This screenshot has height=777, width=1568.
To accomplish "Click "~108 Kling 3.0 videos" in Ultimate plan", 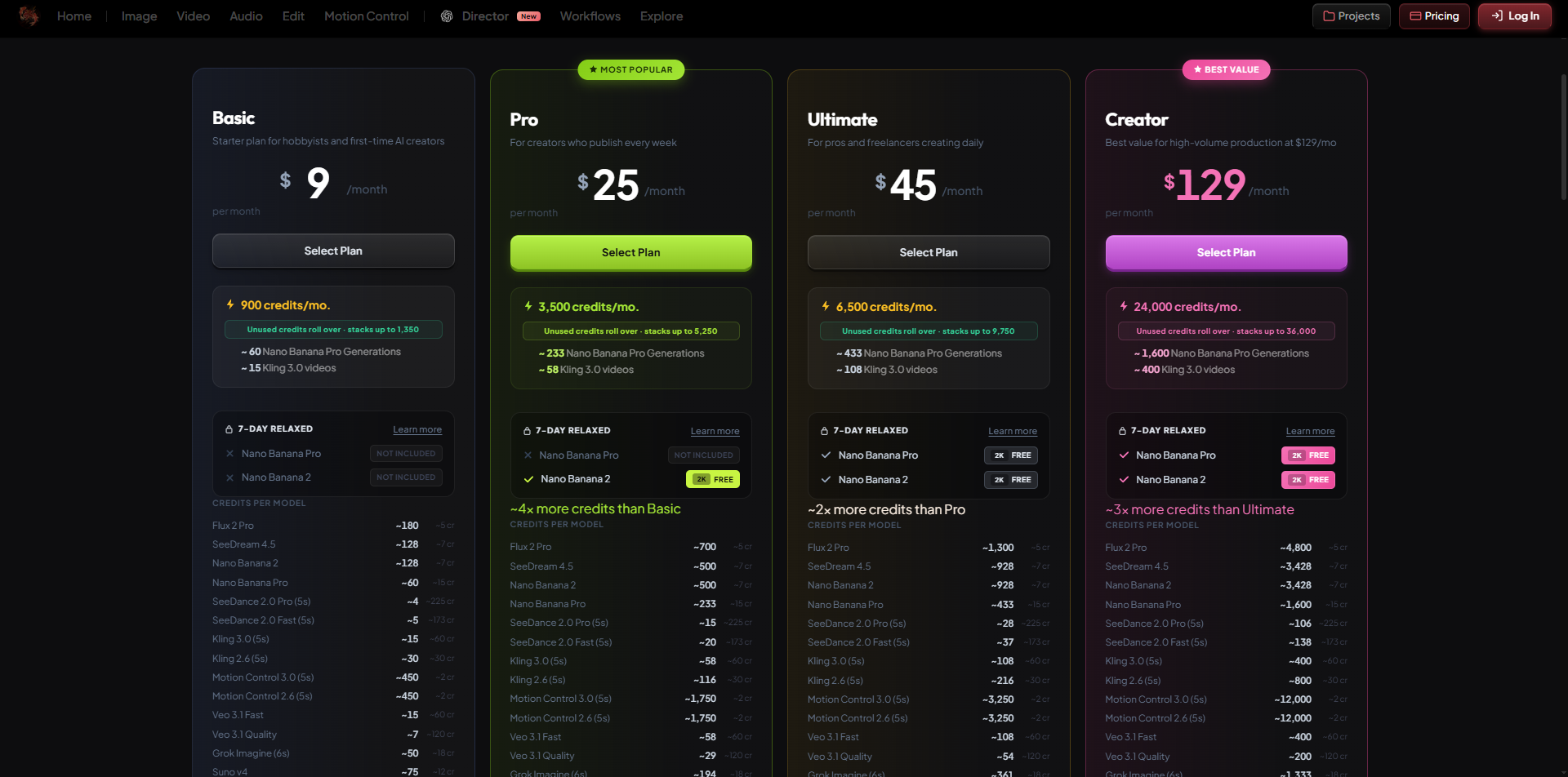I will click(887, 370).
